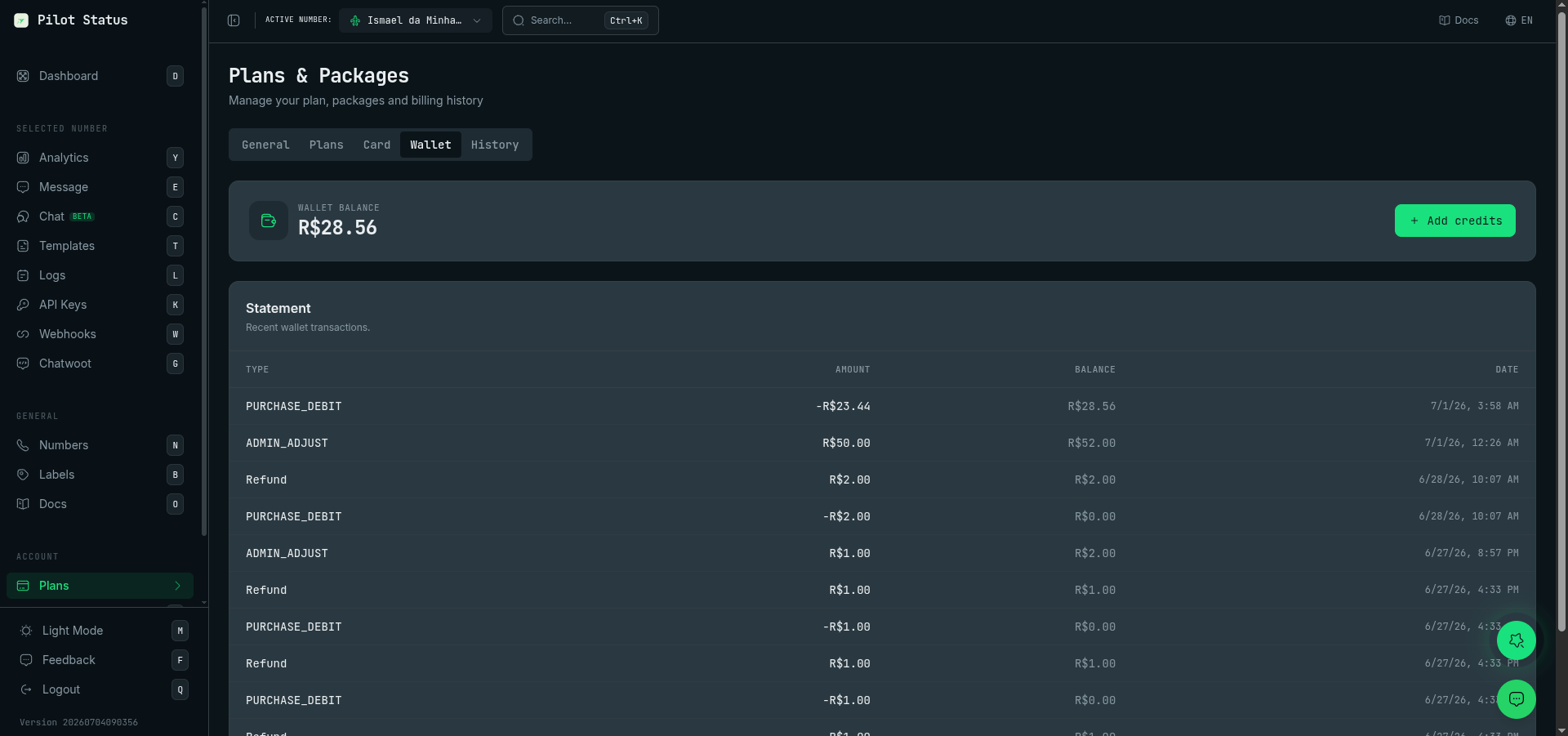Click the wallet balance icon
This screenshot has height=736, width=1568.
coord(269,221)
